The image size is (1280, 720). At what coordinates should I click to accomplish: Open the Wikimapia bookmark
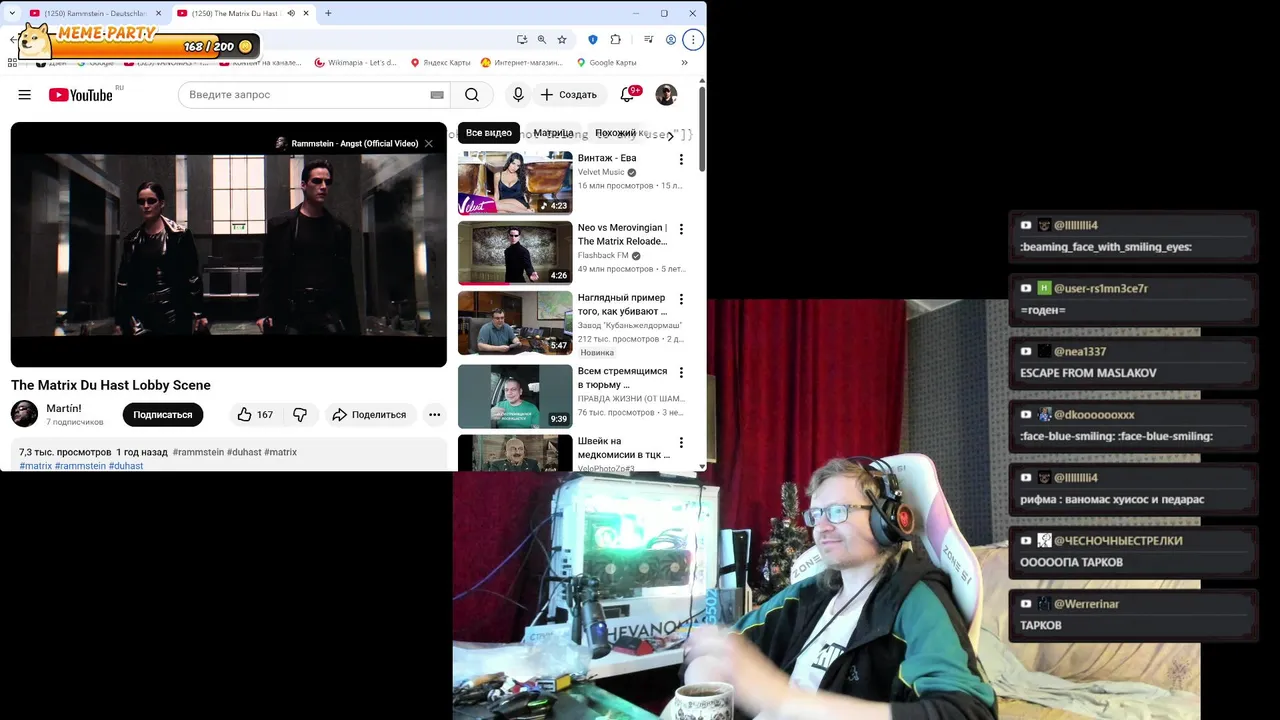point(355,62)
